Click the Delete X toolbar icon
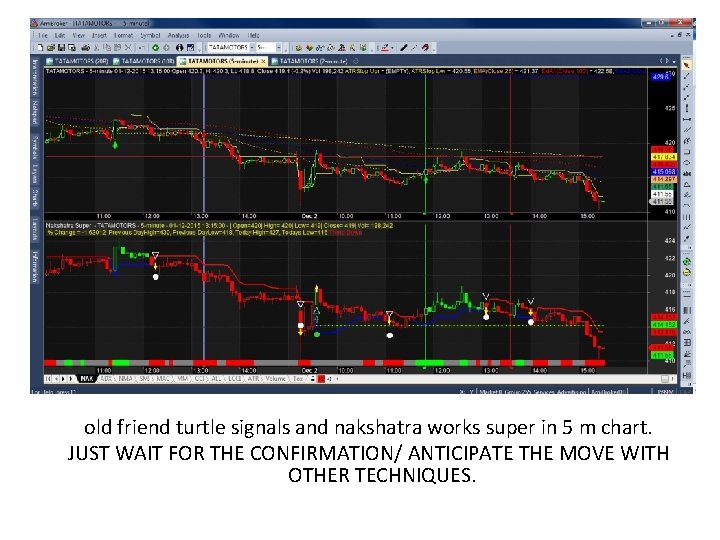 (x=128, y=47)
